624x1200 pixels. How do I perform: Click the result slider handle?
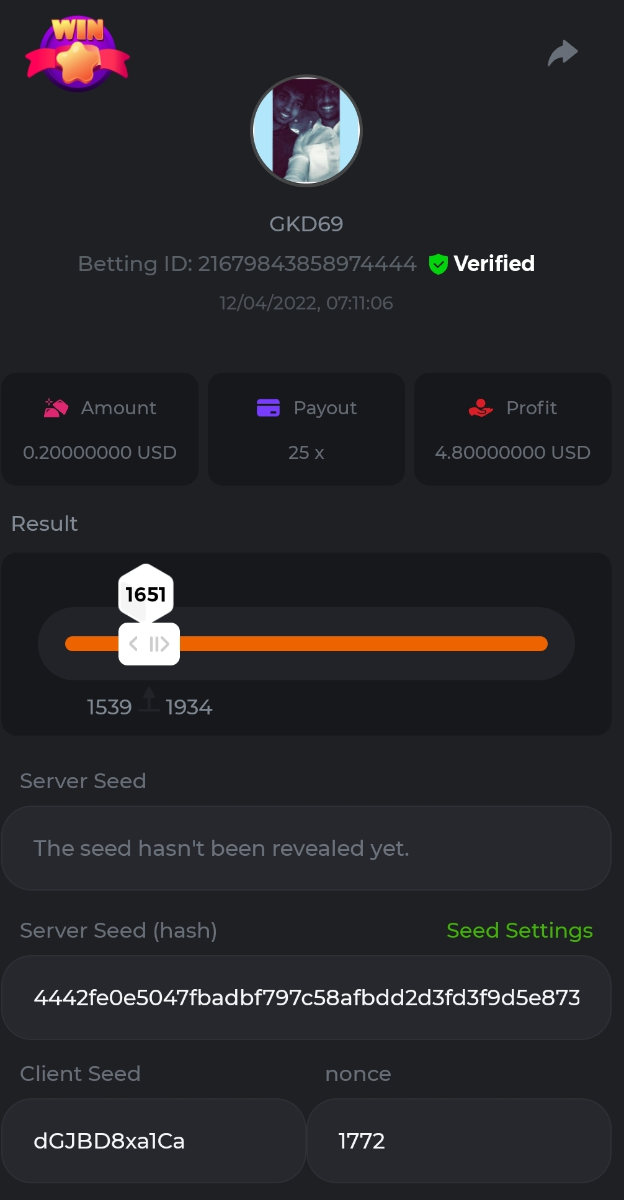(x=149, y=644)
